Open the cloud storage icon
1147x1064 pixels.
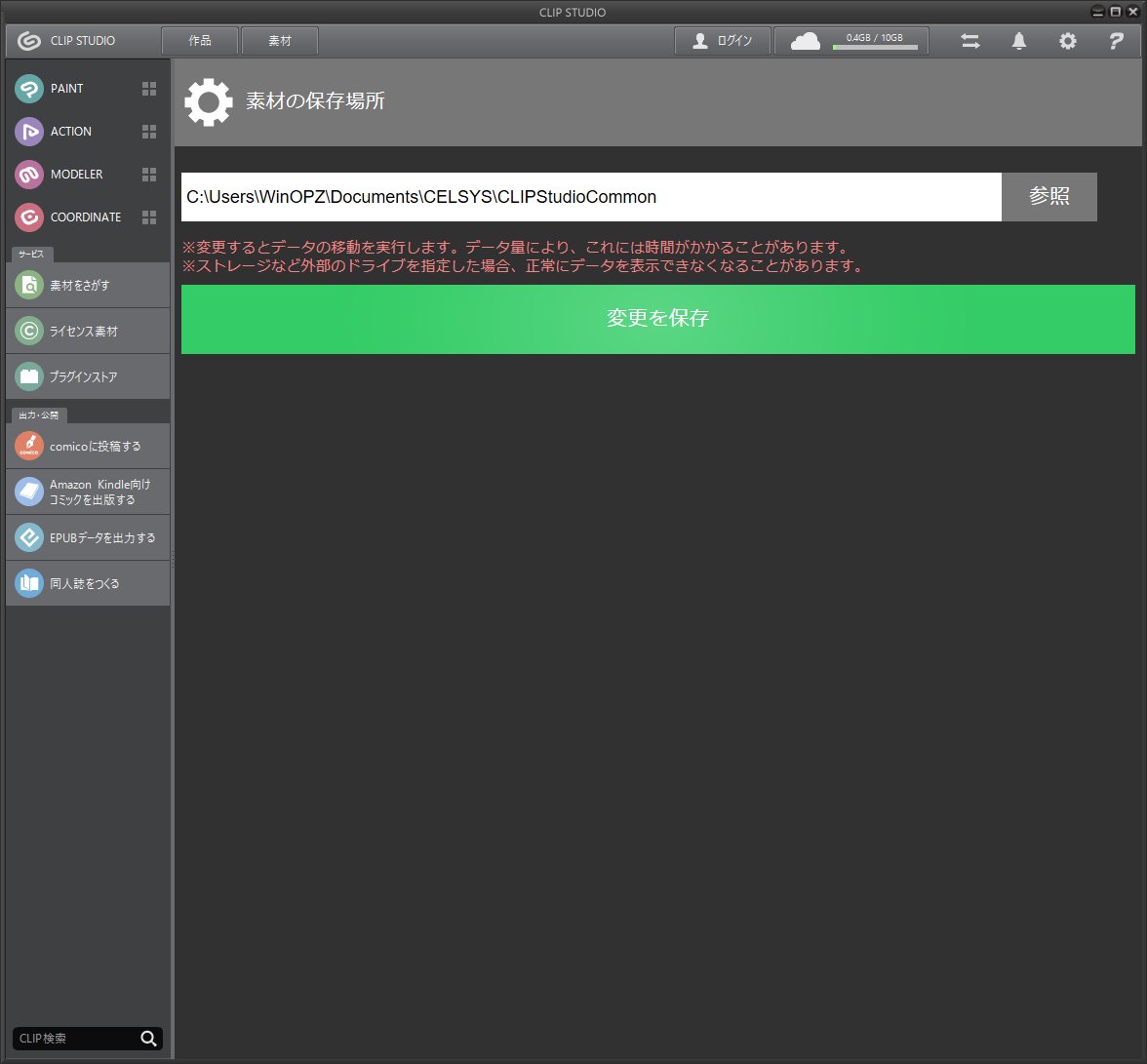(806, 41)
